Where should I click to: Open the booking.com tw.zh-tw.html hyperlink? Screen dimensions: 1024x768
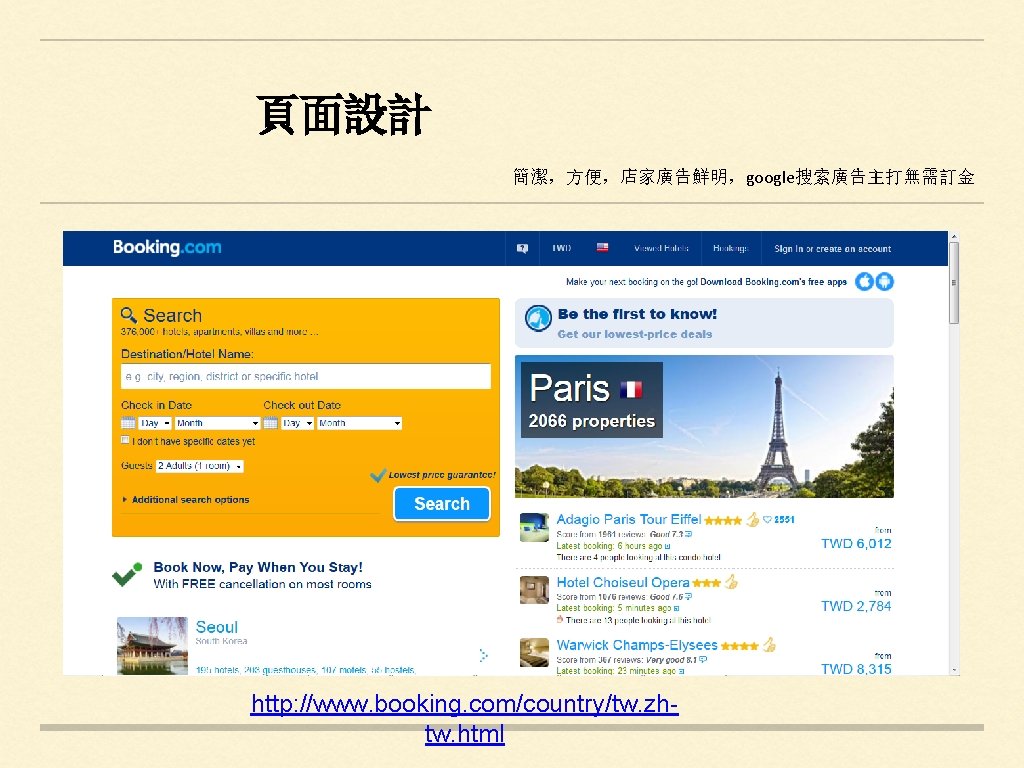[x=464, y=718]
